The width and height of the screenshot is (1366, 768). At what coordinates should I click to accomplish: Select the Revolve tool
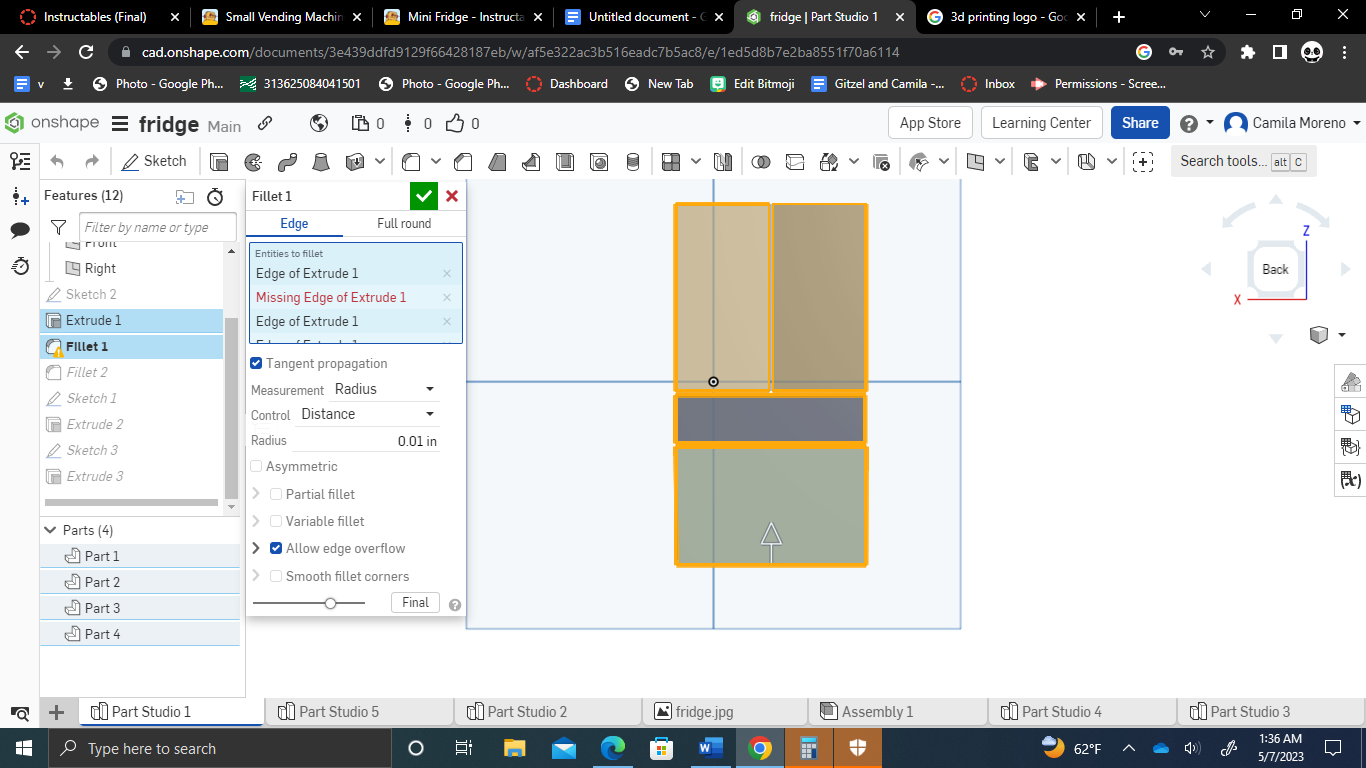point(253,160)
